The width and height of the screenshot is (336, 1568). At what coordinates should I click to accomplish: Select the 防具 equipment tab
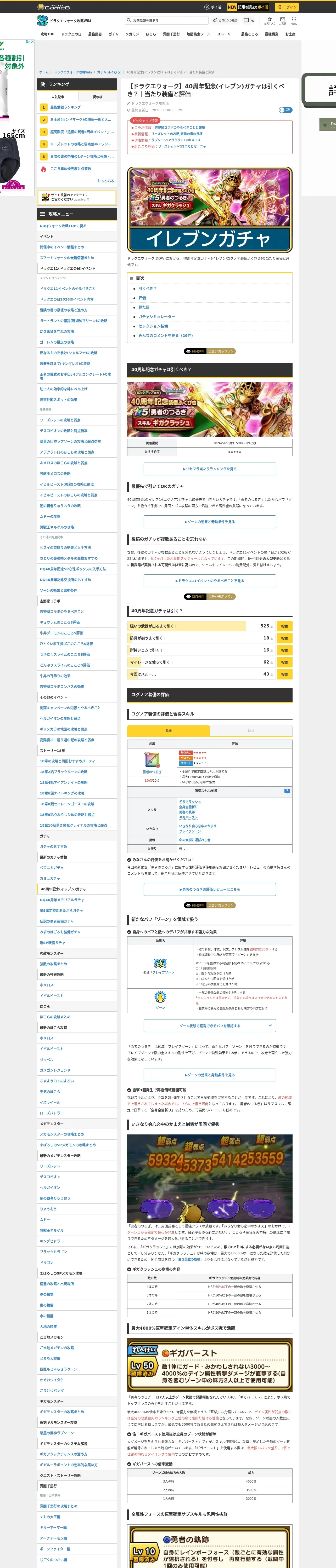251,730
